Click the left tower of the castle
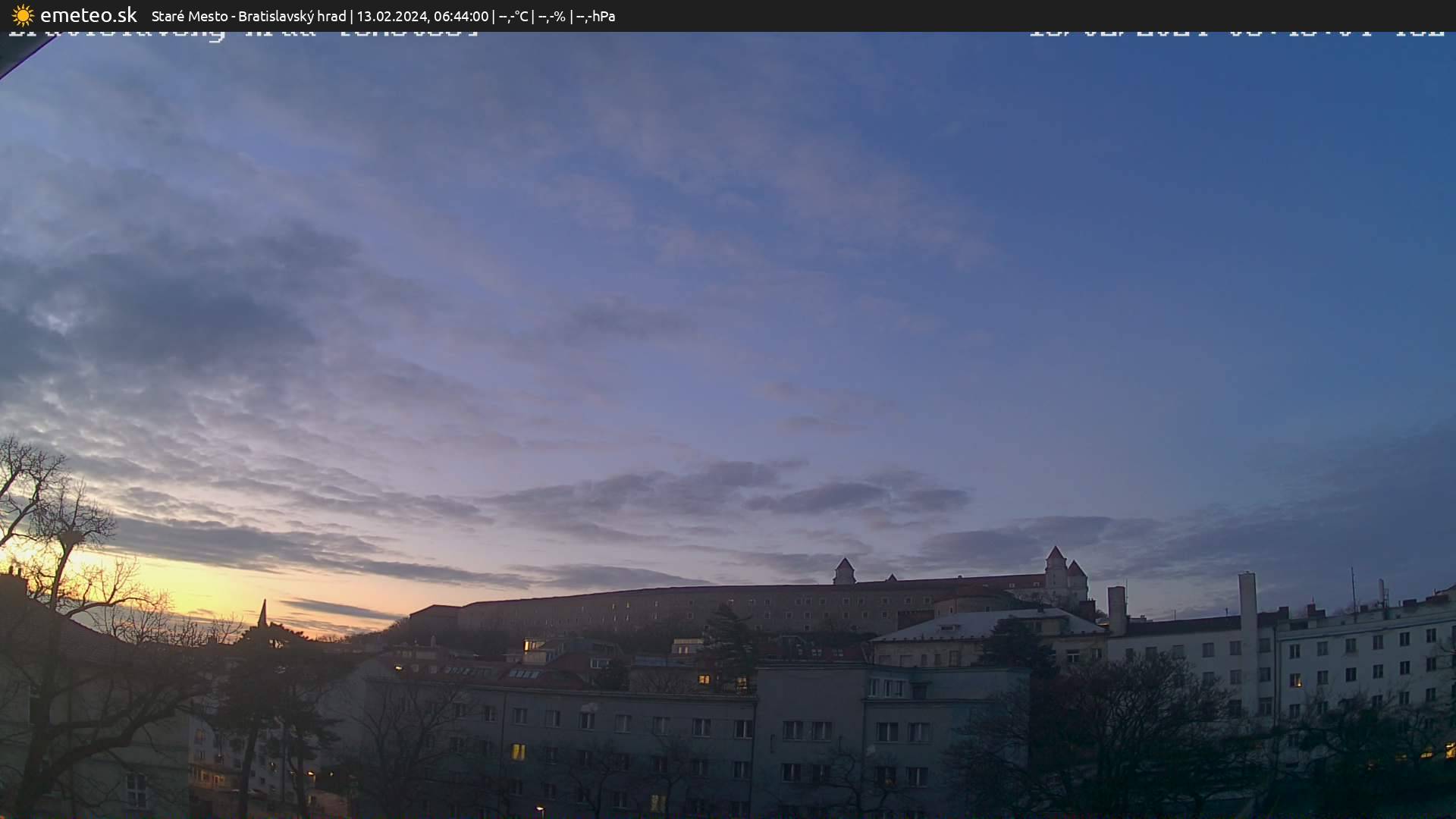This screenshot has height=819, width=1456. pos(844,572)
